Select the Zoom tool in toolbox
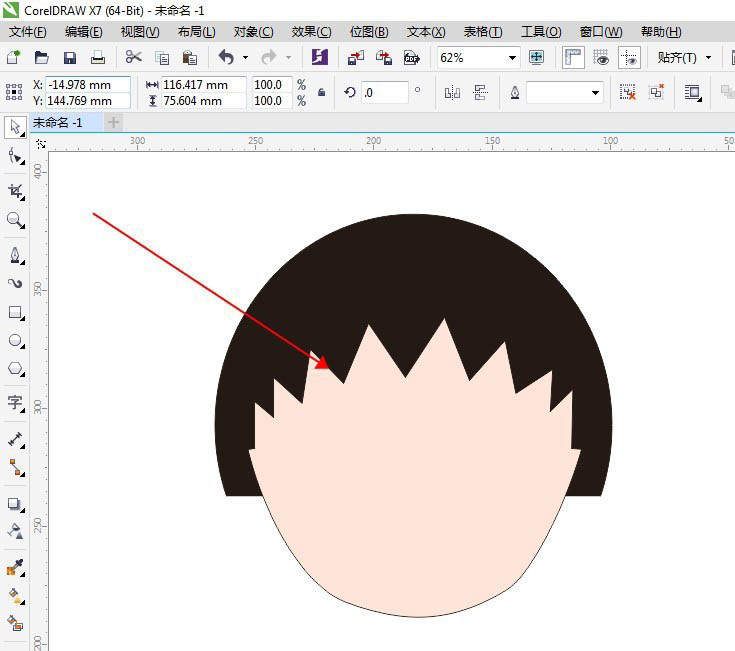 (15, 220)
